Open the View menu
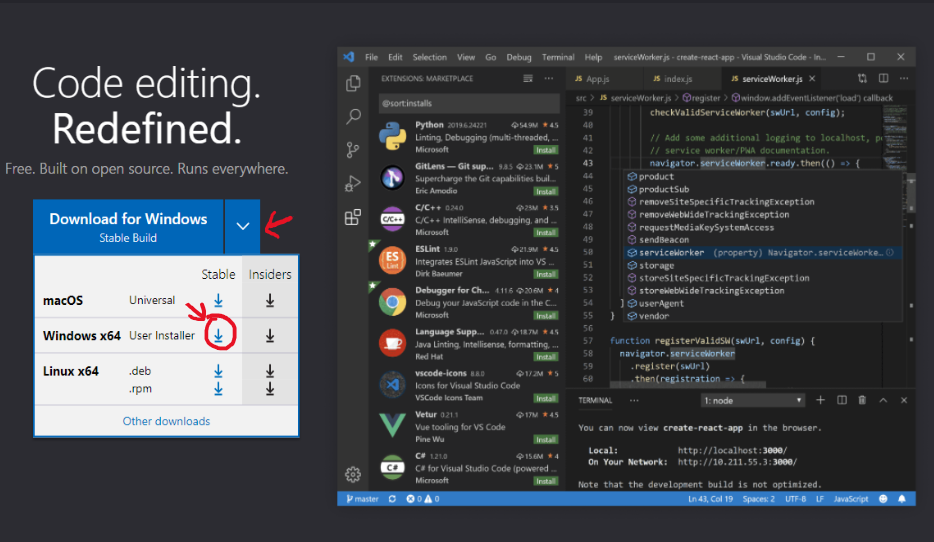 click(x=466, y=57)
